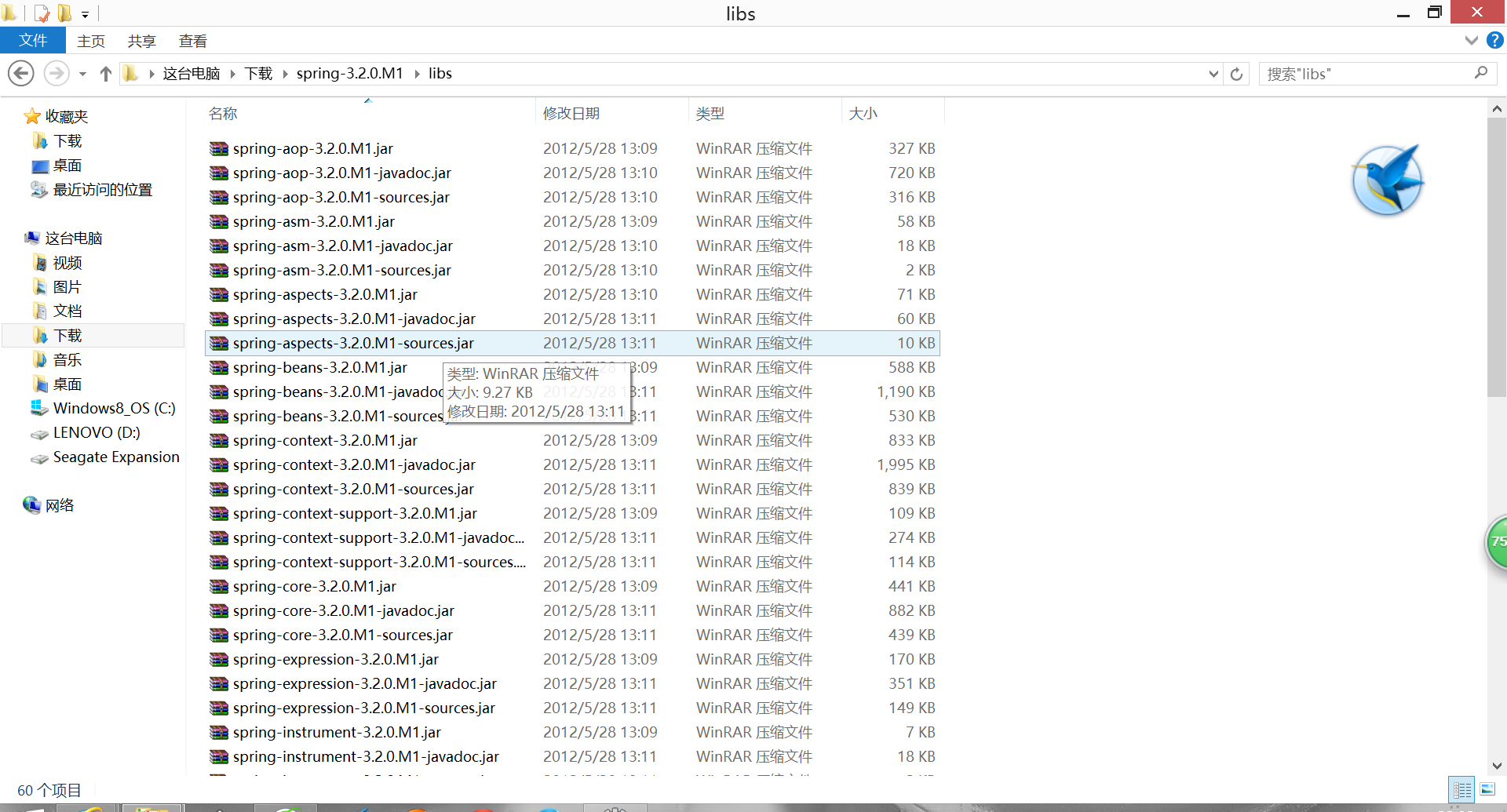Click the spring-expression-3.2.0.M1.jar archive icon

[219, 660]
